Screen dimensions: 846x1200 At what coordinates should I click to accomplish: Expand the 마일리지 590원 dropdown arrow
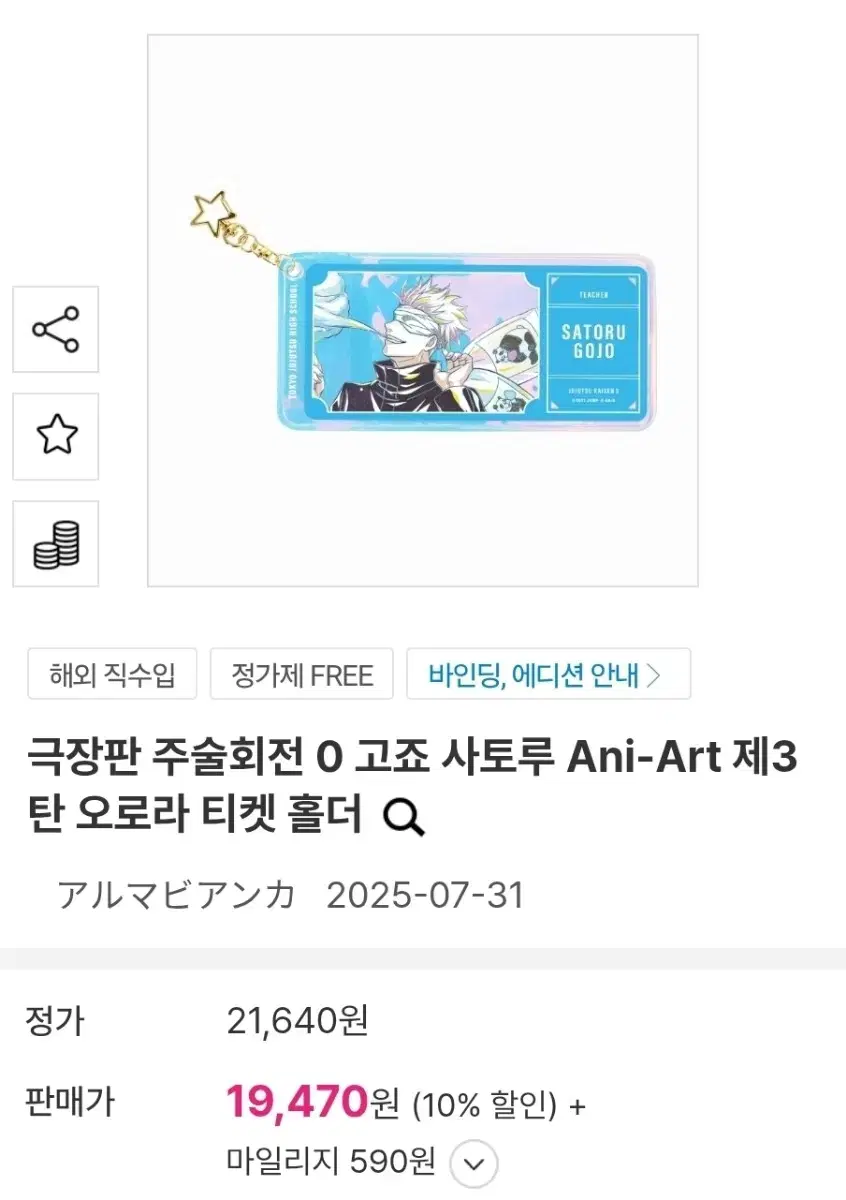[474, 1164]
